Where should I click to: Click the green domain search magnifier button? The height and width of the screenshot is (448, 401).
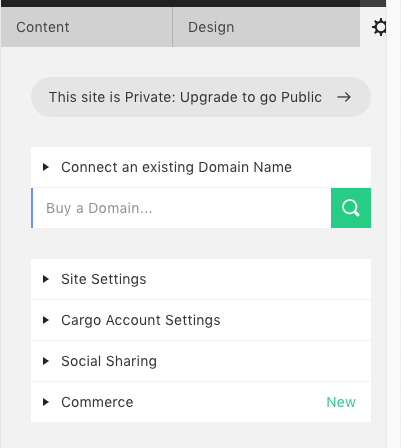pyautogui.click(x=351, y=208)
